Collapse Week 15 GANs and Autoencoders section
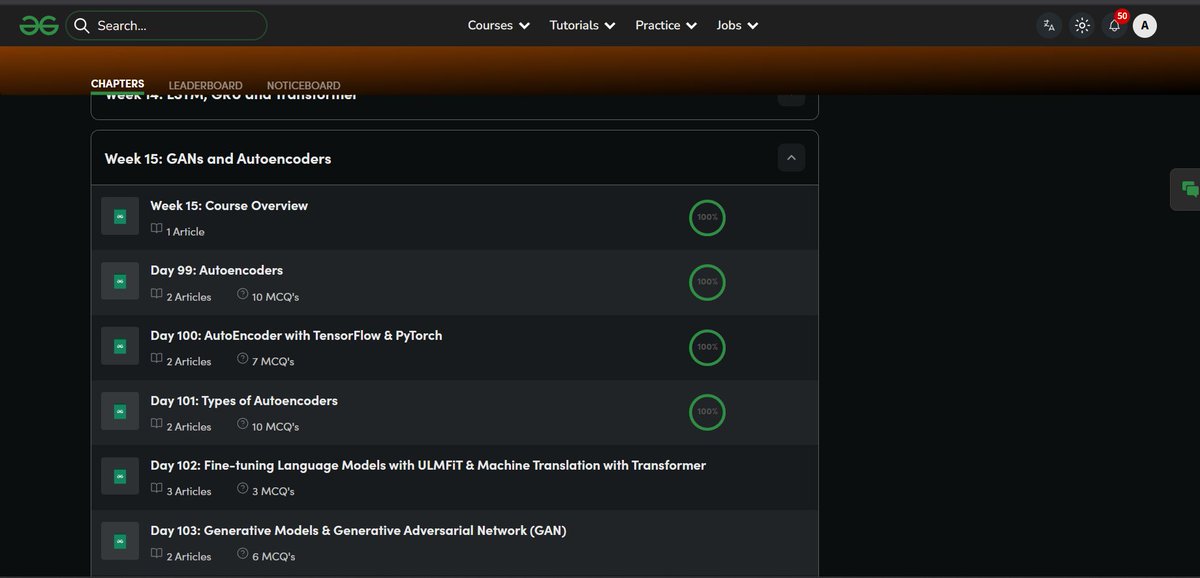1200x578 pixels. (x=791, y=158)
